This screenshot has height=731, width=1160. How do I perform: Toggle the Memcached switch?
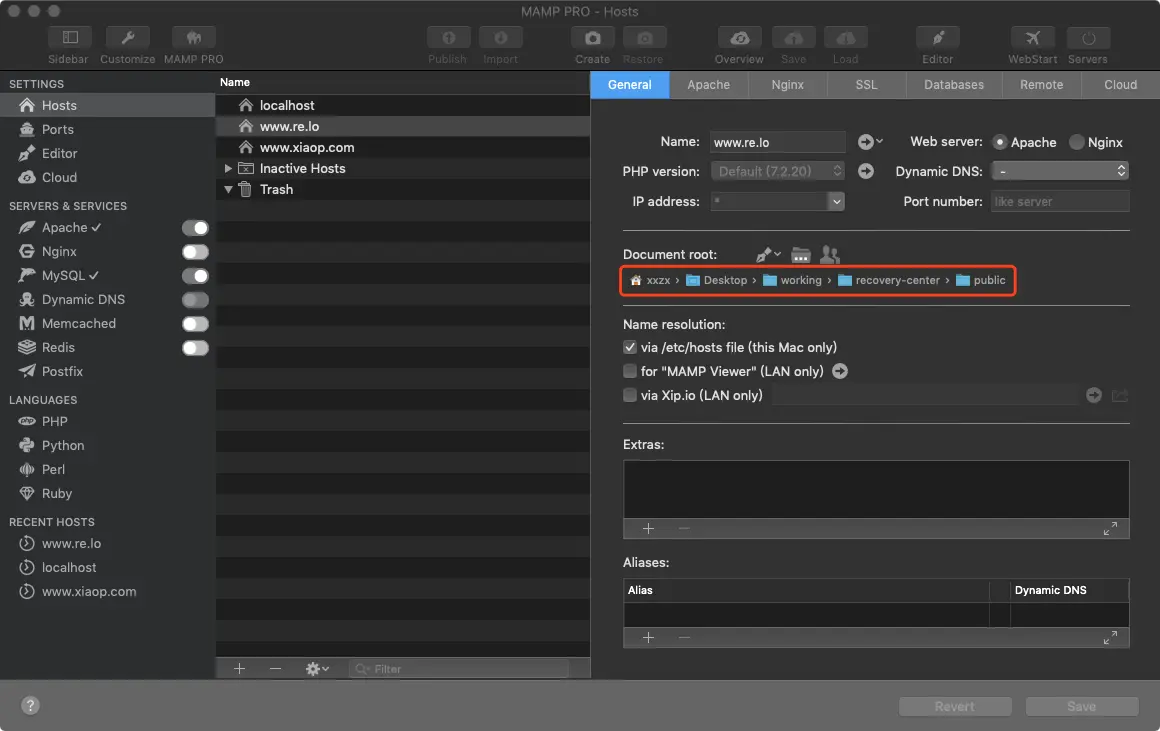click(195, 324)
